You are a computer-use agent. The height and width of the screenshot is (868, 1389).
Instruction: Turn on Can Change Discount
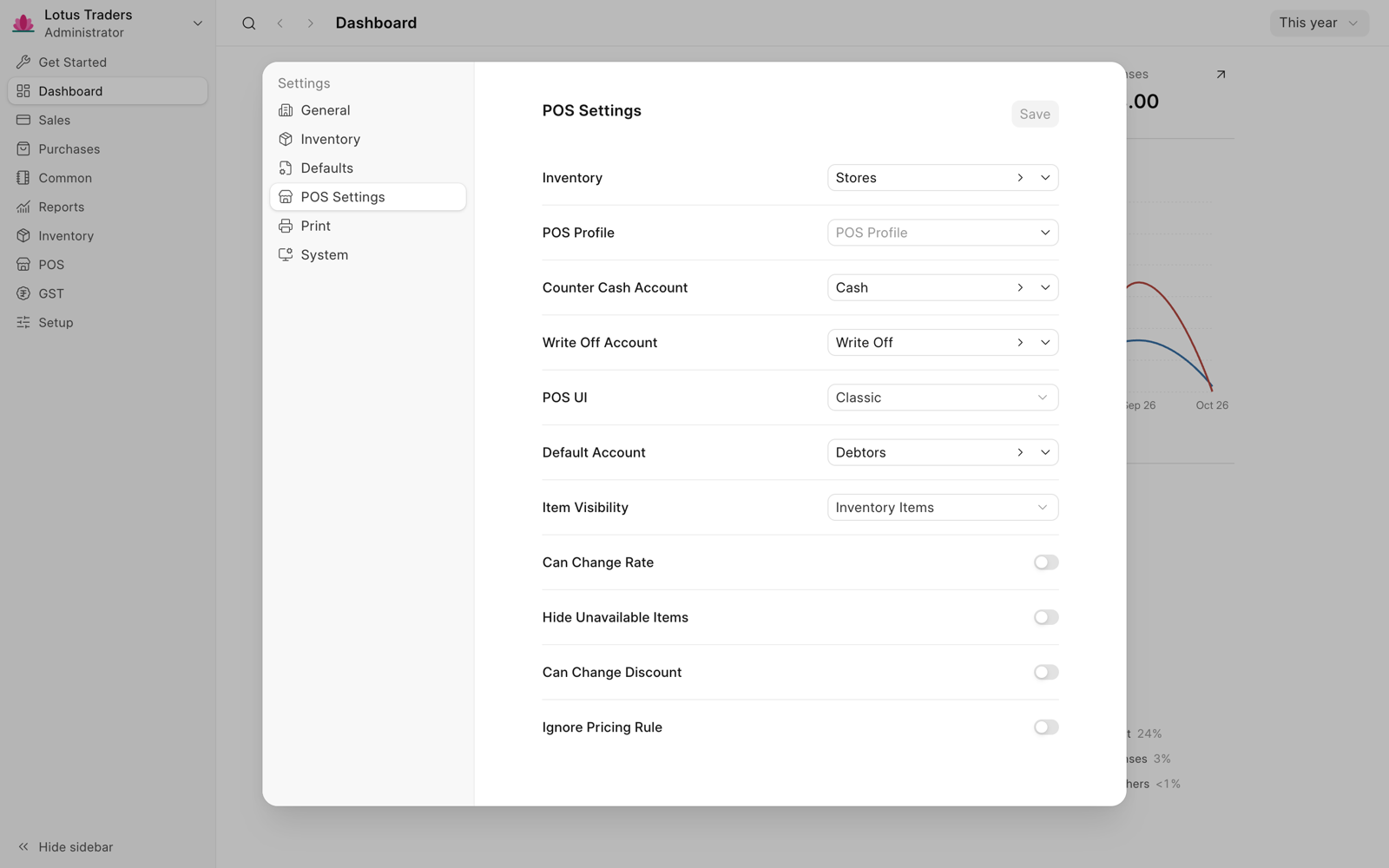pos(1046,672)
